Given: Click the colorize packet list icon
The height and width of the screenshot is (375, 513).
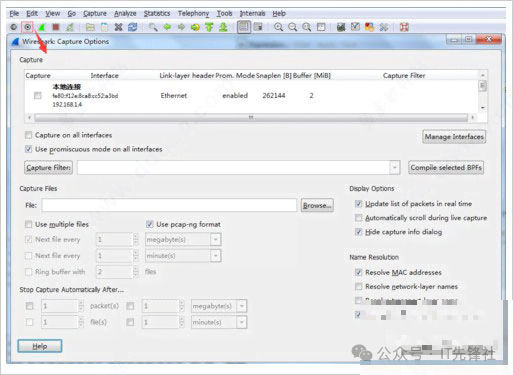Looking at the screenshot, I should 244,27.
